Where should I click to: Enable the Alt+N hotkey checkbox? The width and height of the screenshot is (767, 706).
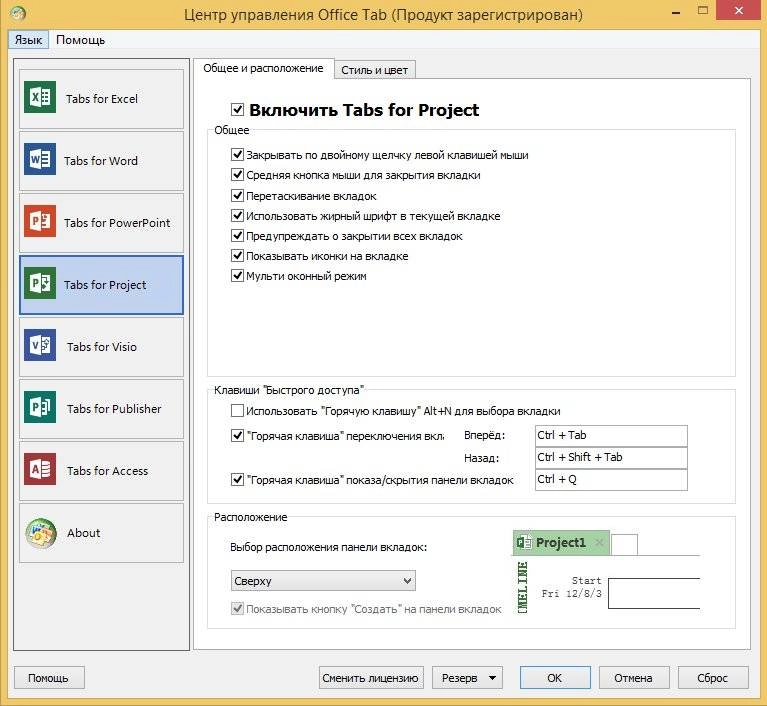click(x=237, y=410)
